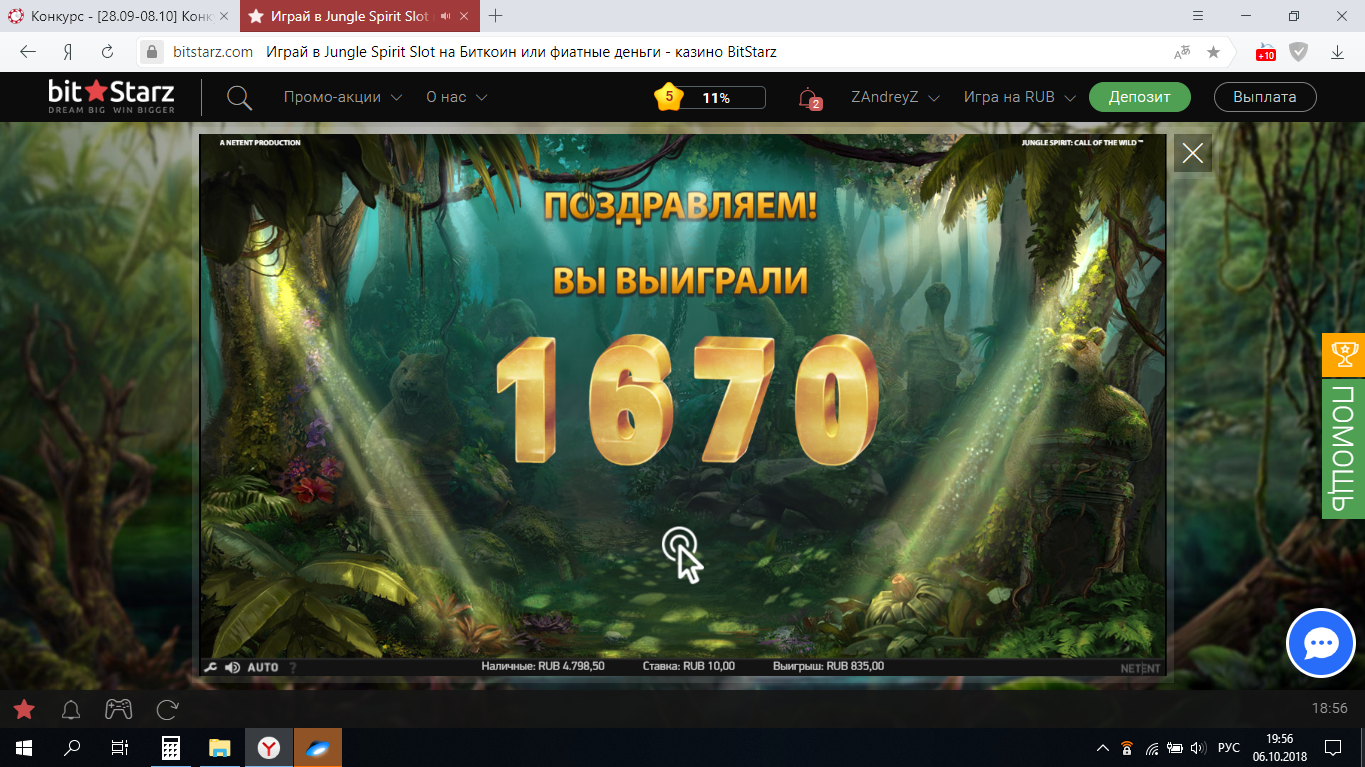
Task: Open the Calculator from taskbar
Action: (x=171, y=747)
